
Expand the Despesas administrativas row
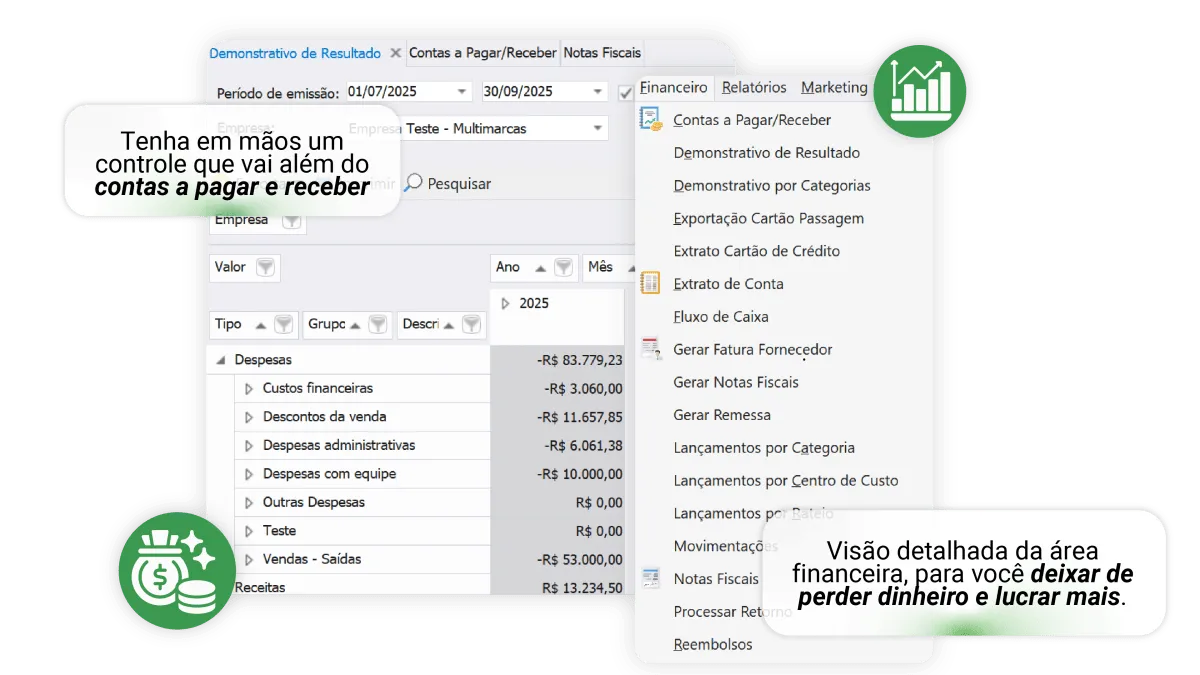pos(249,445)
